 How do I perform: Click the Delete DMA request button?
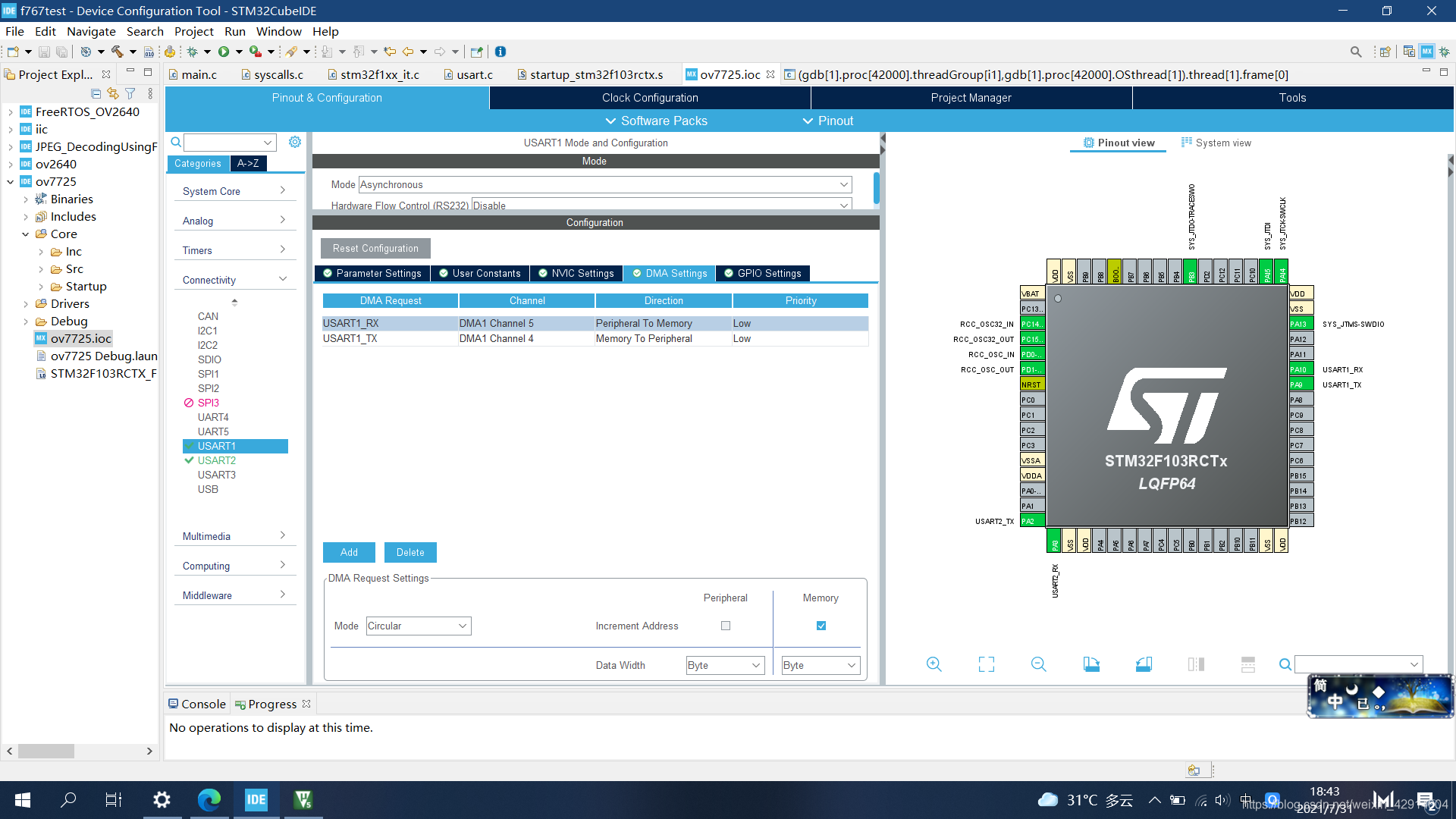pyautogui.click(x=410, y=552)
